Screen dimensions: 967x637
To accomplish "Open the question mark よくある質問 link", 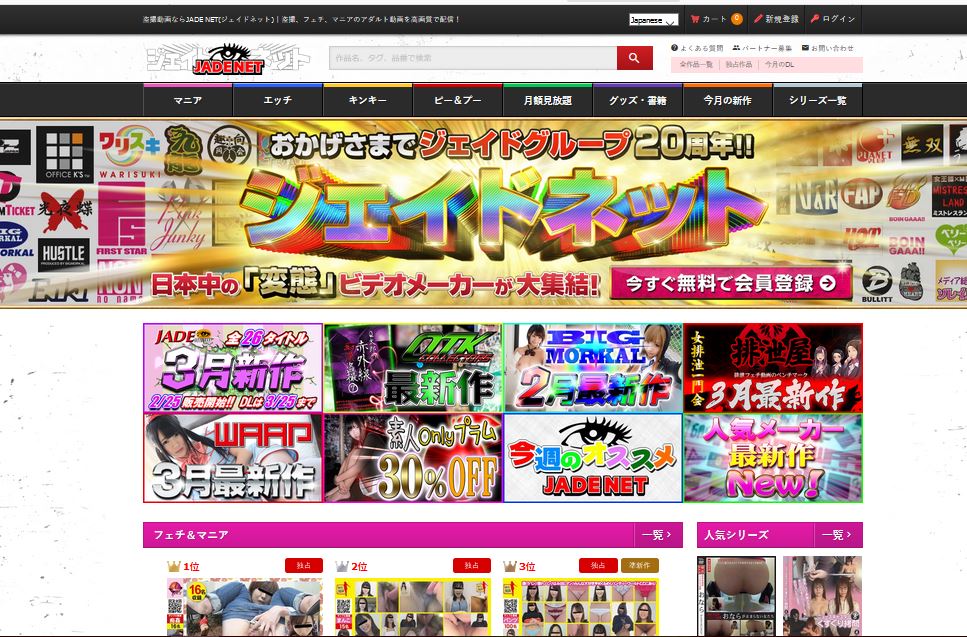I will coord(697,48).
